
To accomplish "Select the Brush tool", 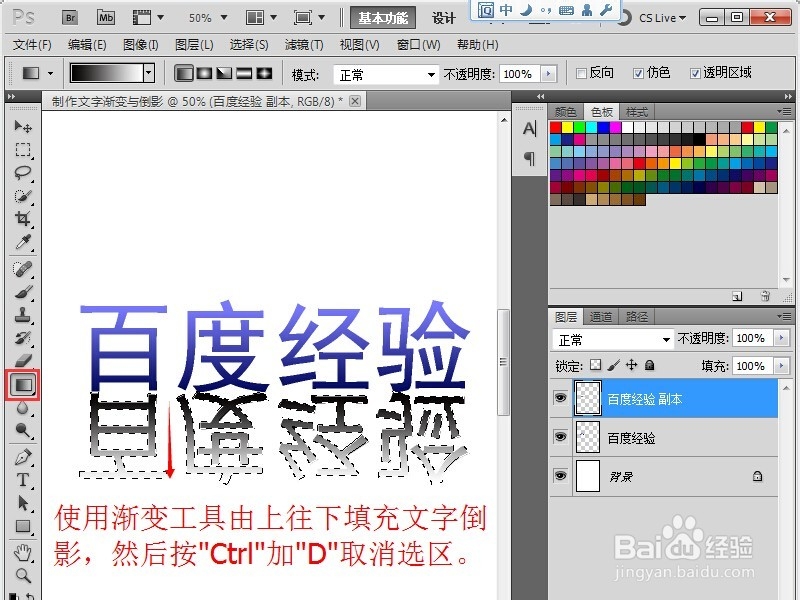I will click(x=22, y=293).
